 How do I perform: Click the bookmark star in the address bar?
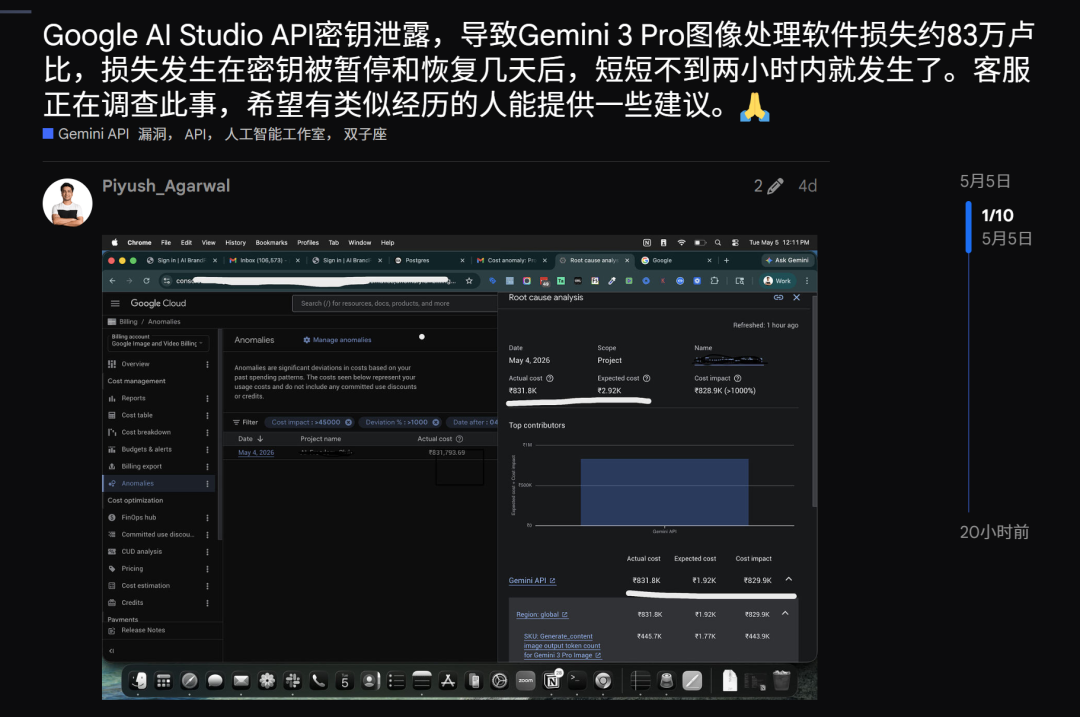pyautogui.click(x=469, y=280)
